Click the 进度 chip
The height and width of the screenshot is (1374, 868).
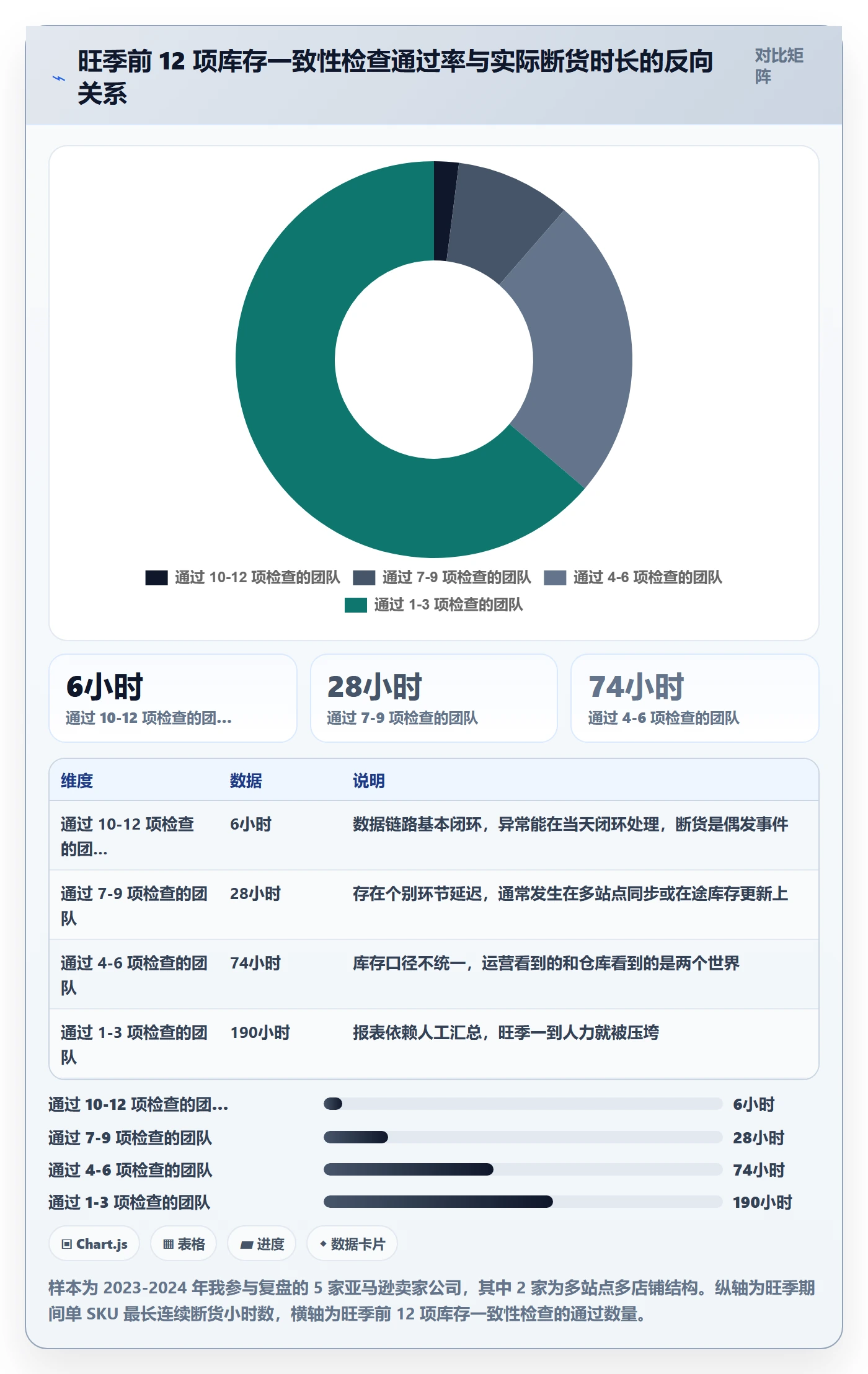click(x=262, y=1244)
